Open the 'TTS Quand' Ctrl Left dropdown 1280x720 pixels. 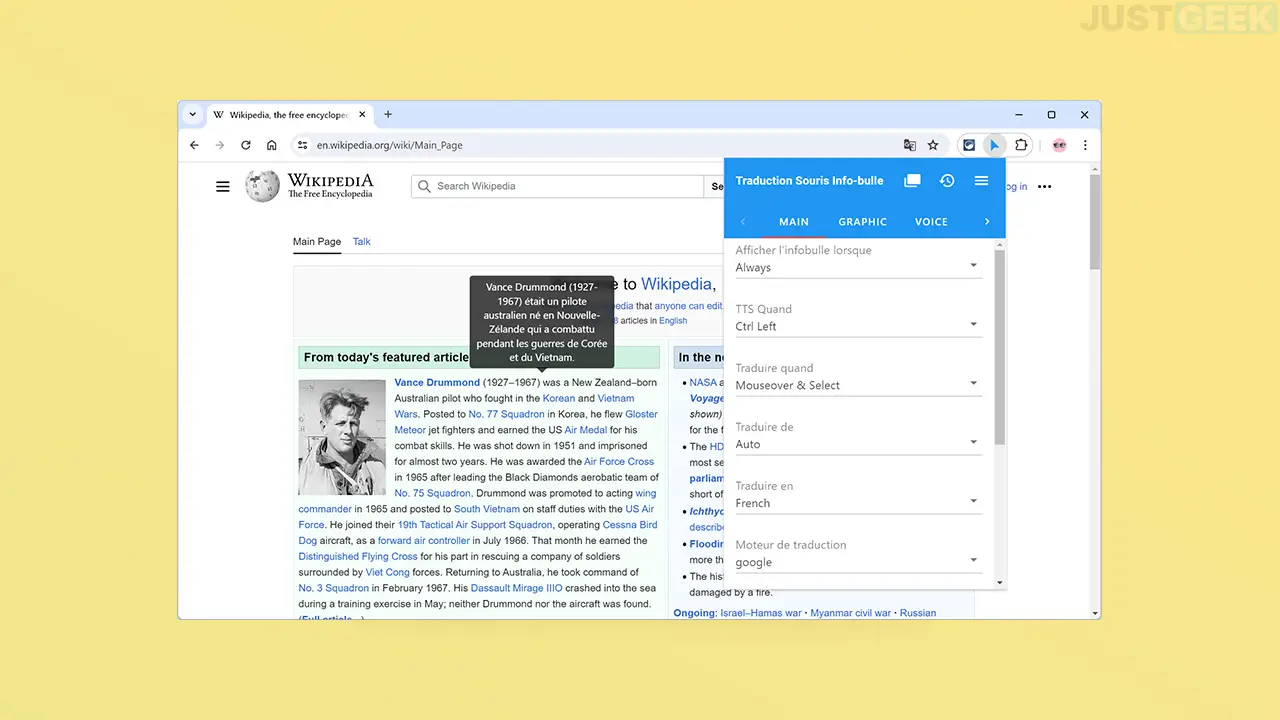tap(858, 326)
